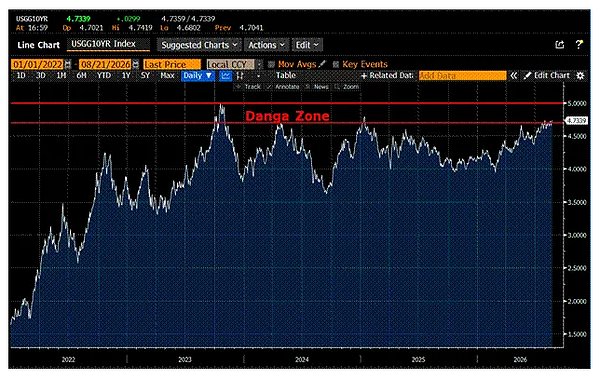600x379 pixels.
Task: Click the pencil icon beside Mov Avgs
Action: pyautogui.click(x=322, y=64)
